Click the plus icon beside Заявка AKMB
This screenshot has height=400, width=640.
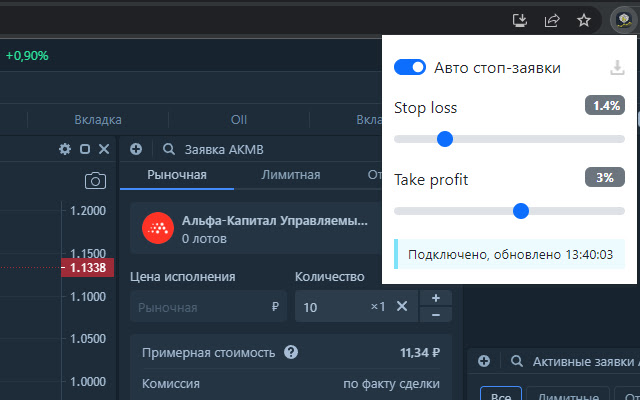click(x=136, y=149)
